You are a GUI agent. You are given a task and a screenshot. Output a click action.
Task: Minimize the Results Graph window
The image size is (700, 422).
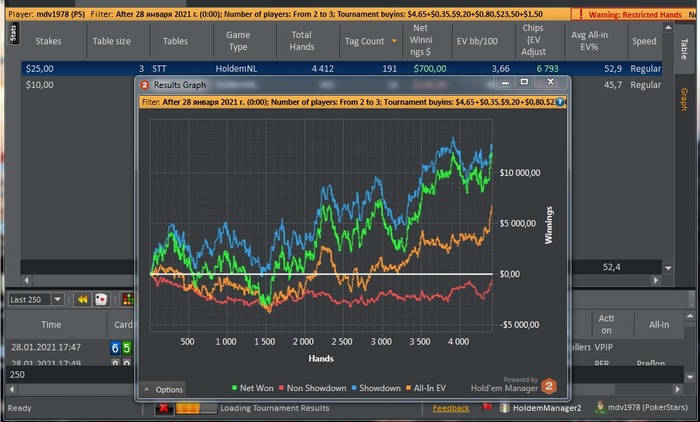pos(505,82)
